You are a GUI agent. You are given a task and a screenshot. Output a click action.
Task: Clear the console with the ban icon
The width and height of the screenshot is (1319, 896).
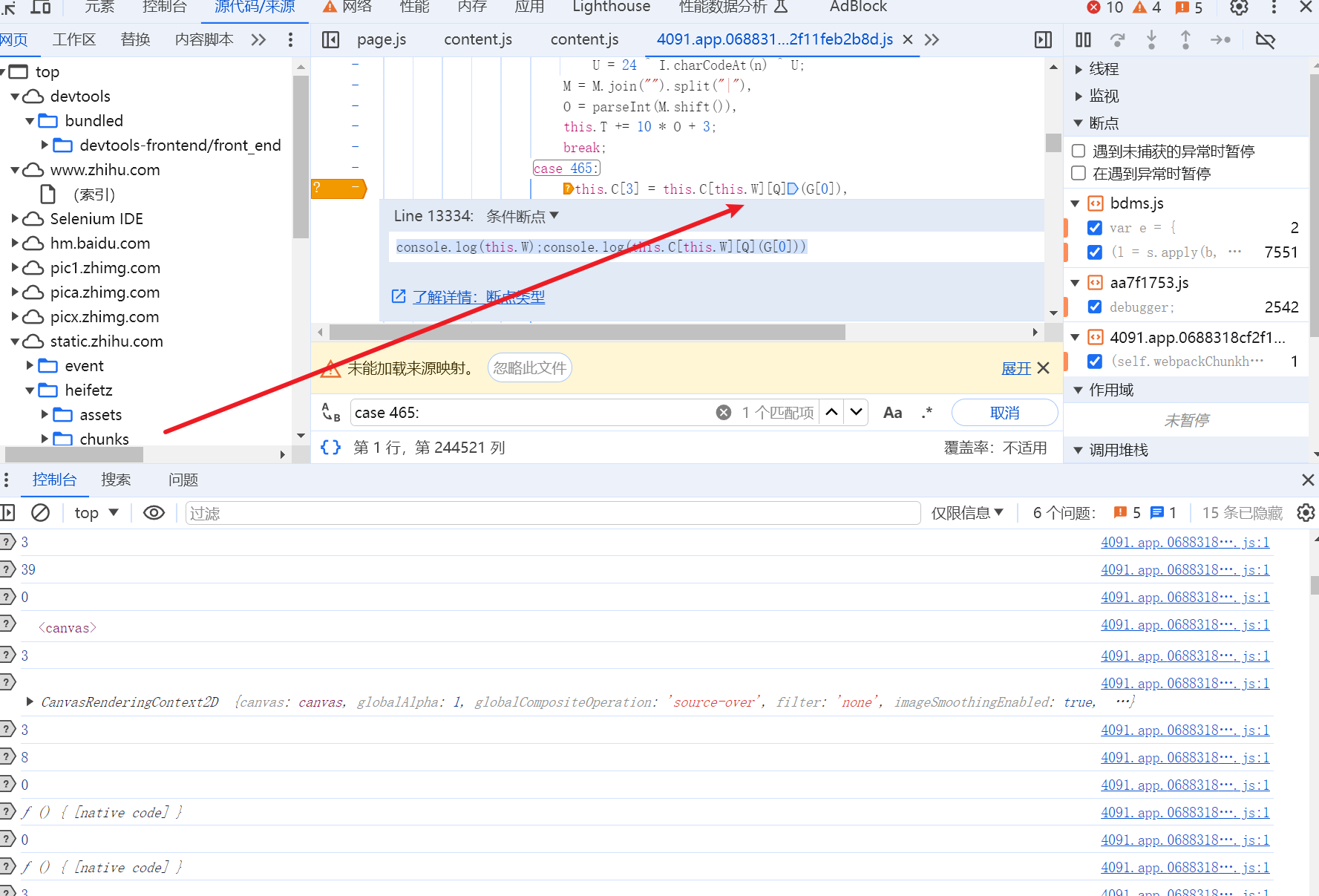(x=41, y=512)
